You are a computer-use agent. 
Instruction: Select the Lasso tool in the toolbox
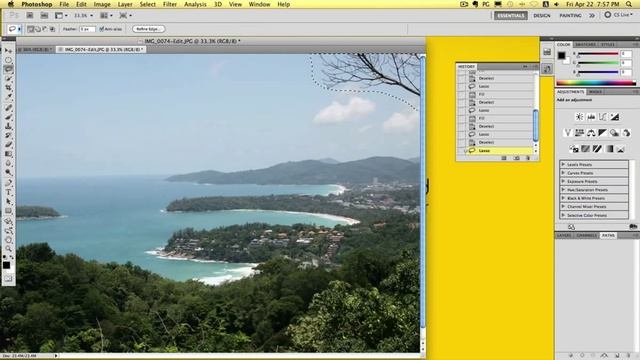click(8, 69)
